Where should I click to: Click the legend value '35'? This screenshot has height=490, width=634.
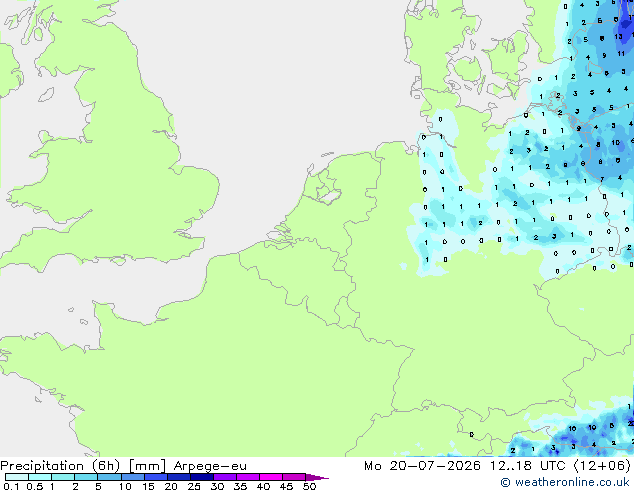tap(240, 486)
